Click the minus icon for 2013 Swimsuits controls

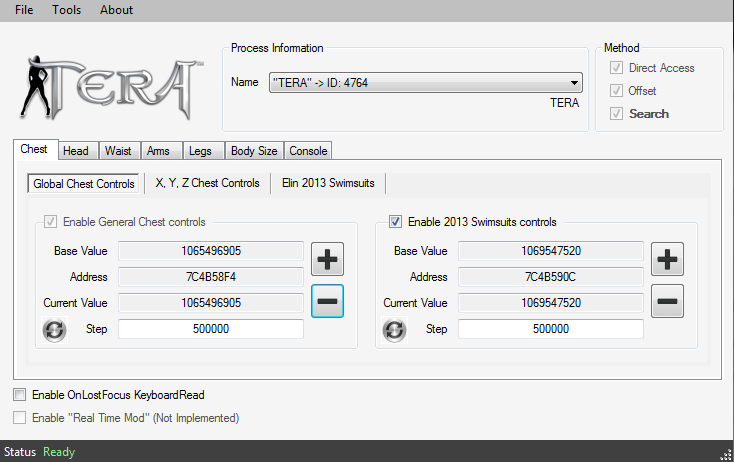click(667, 300)
